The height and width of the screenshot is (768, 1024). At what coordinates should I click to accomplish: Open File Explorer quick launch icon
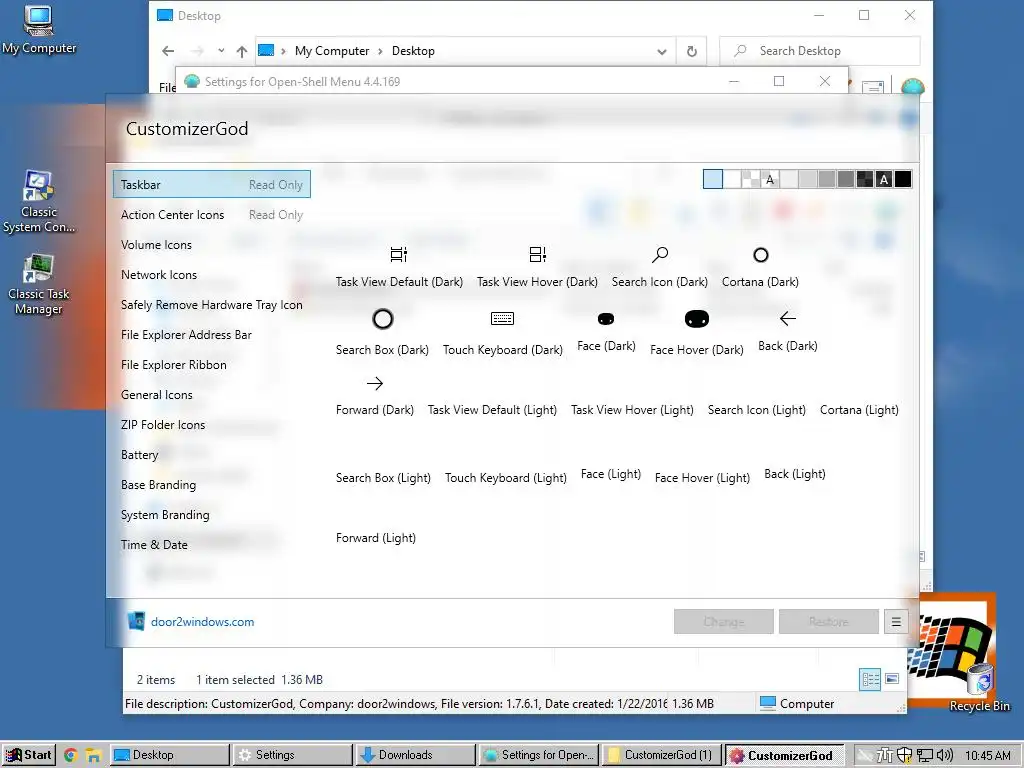(93, 755)
